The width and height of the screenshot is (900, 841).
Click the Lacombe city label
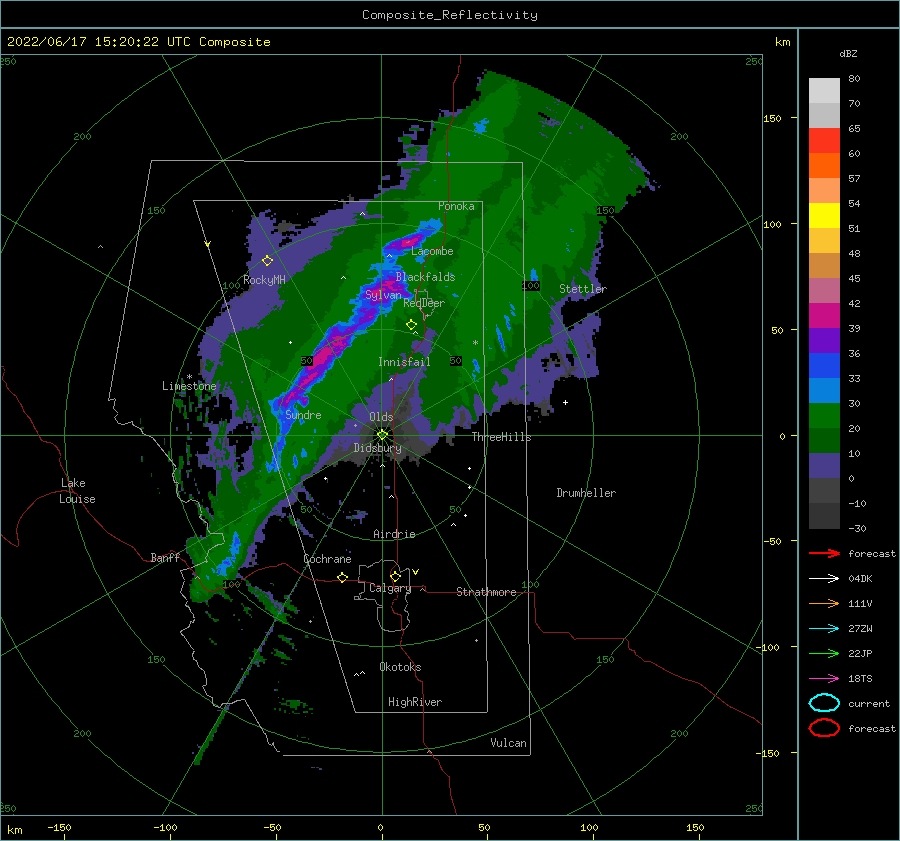432,251
